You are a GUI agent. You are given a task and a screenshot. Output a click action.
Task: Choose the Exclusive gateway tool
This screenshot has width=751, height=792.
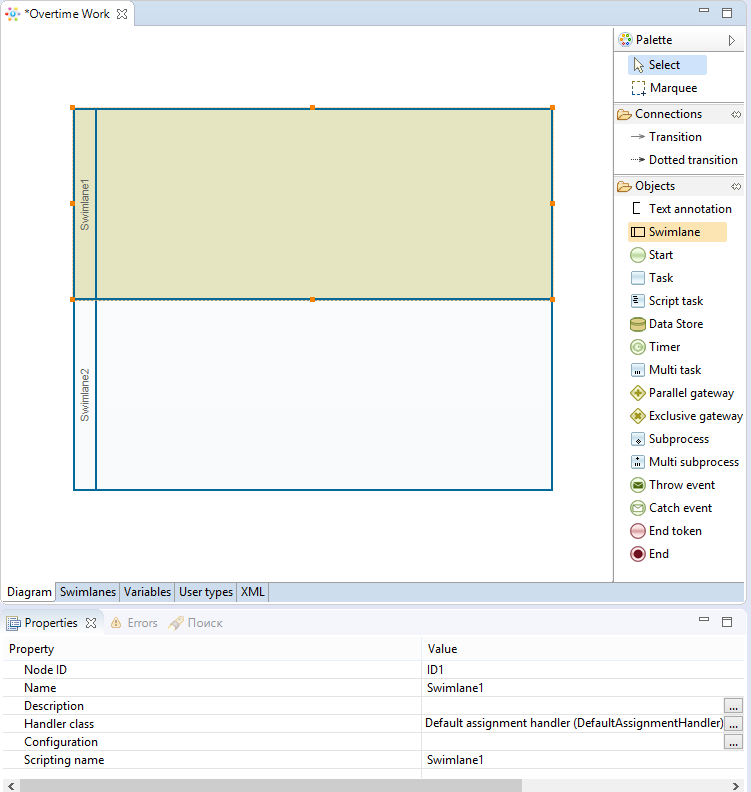click(x=693, y=416)
